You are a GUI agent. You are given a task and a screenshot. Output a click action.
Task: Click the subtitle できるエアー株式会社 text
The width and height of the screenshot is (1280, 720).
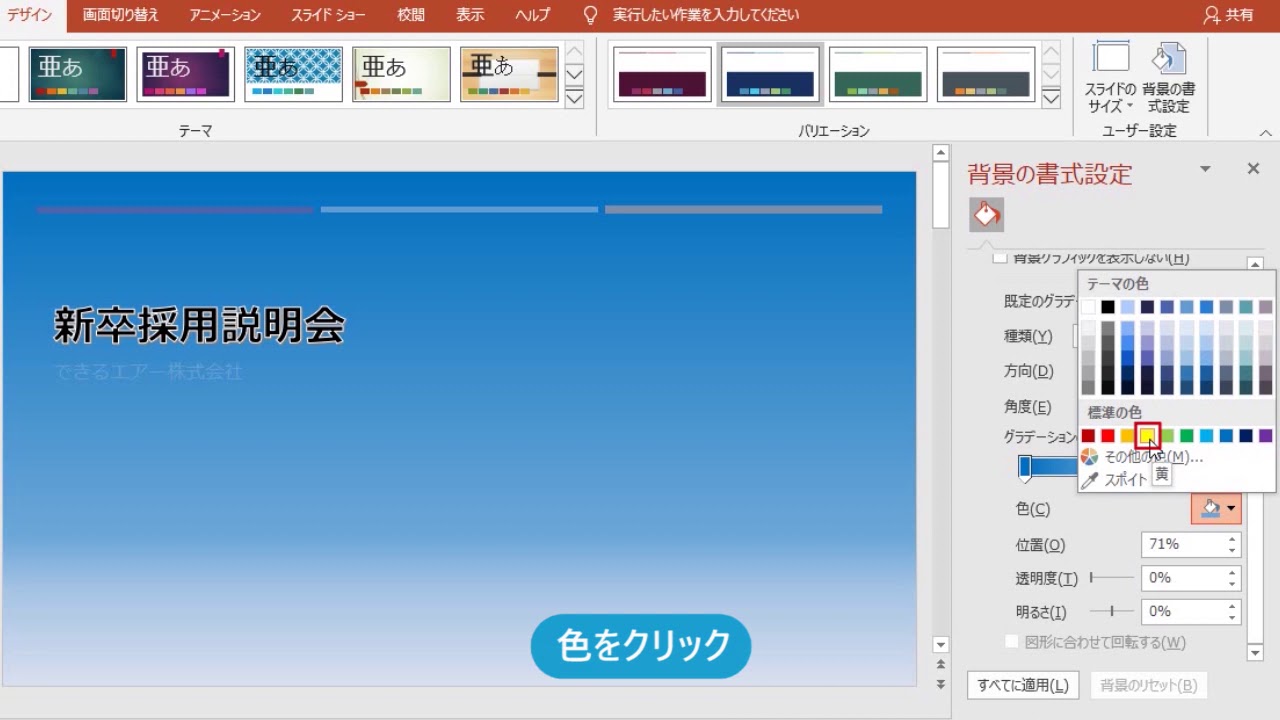(148, 372)
